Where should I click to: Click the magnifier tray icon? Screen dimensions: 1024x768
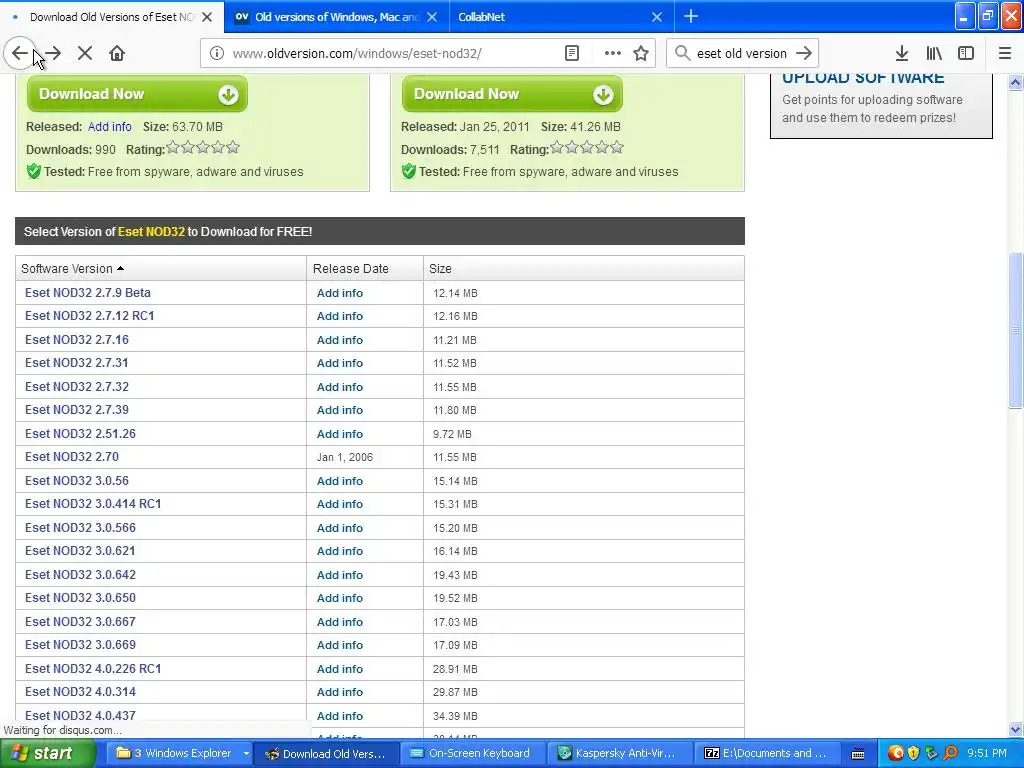coord(950,753)
